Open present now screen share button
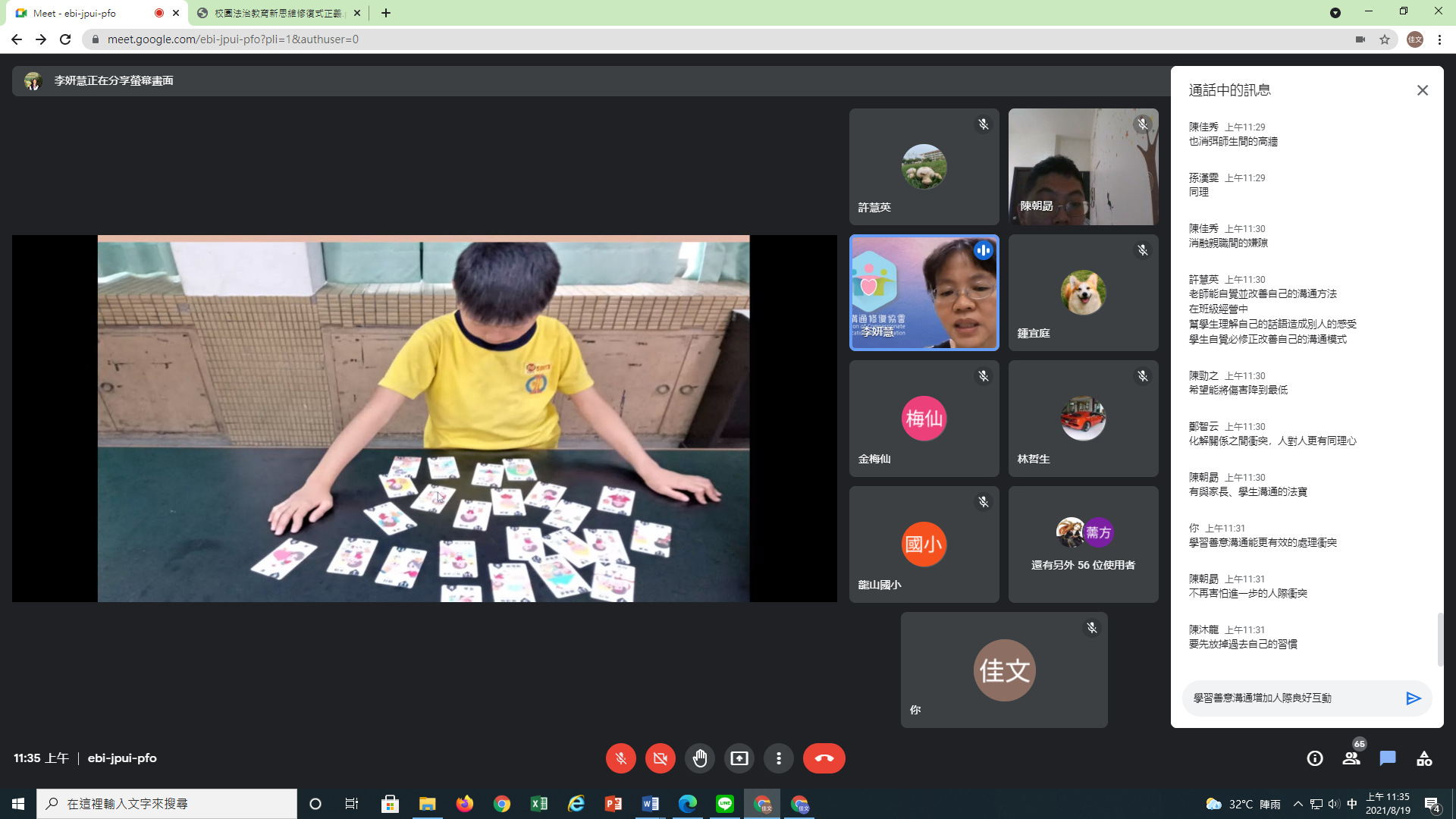The width and height of the screenshot is (1456, 819). (x=739, y=758)
